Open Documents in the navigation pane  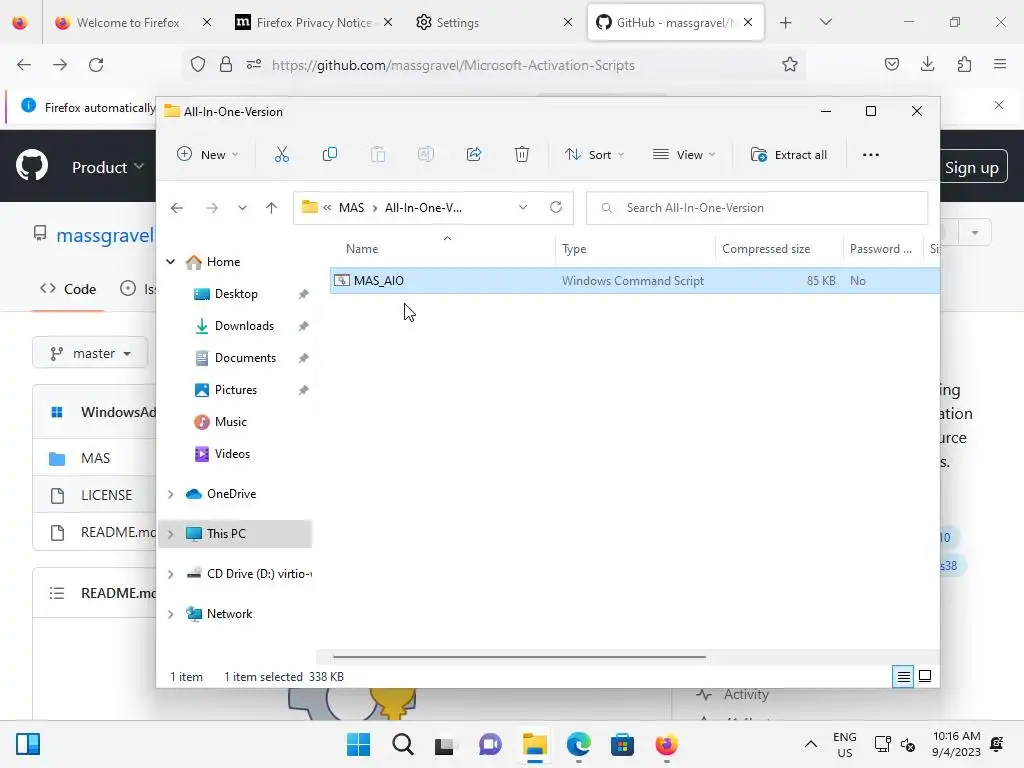tap(245, 358)
